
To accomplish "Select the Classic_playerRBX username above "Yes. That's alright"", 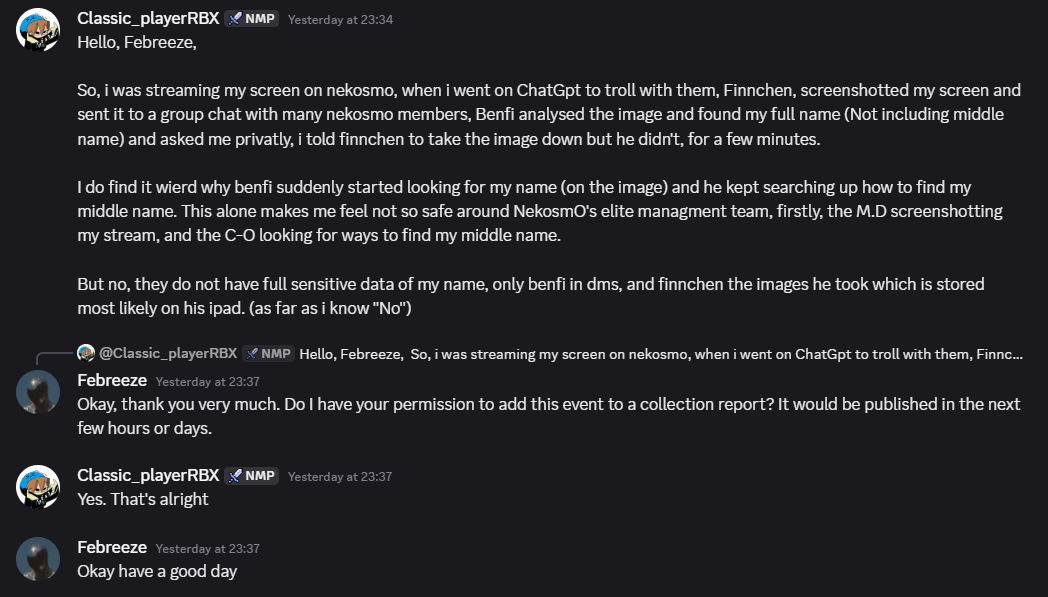I will [x=148, y=476].
